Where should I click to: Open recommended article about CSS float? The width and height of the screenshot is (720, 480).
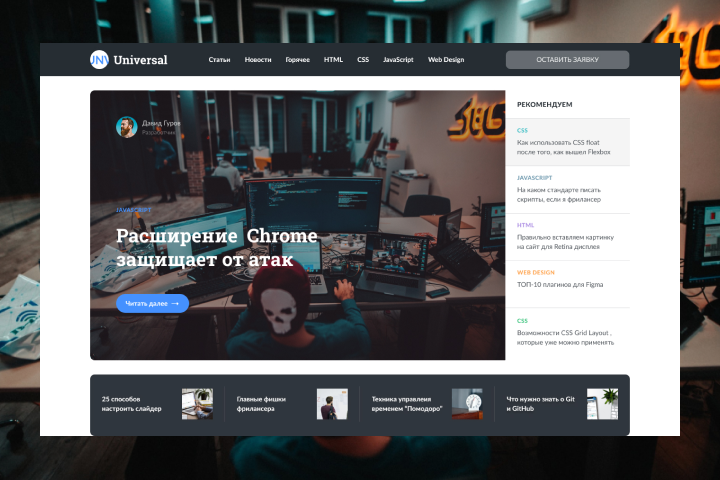563,147
